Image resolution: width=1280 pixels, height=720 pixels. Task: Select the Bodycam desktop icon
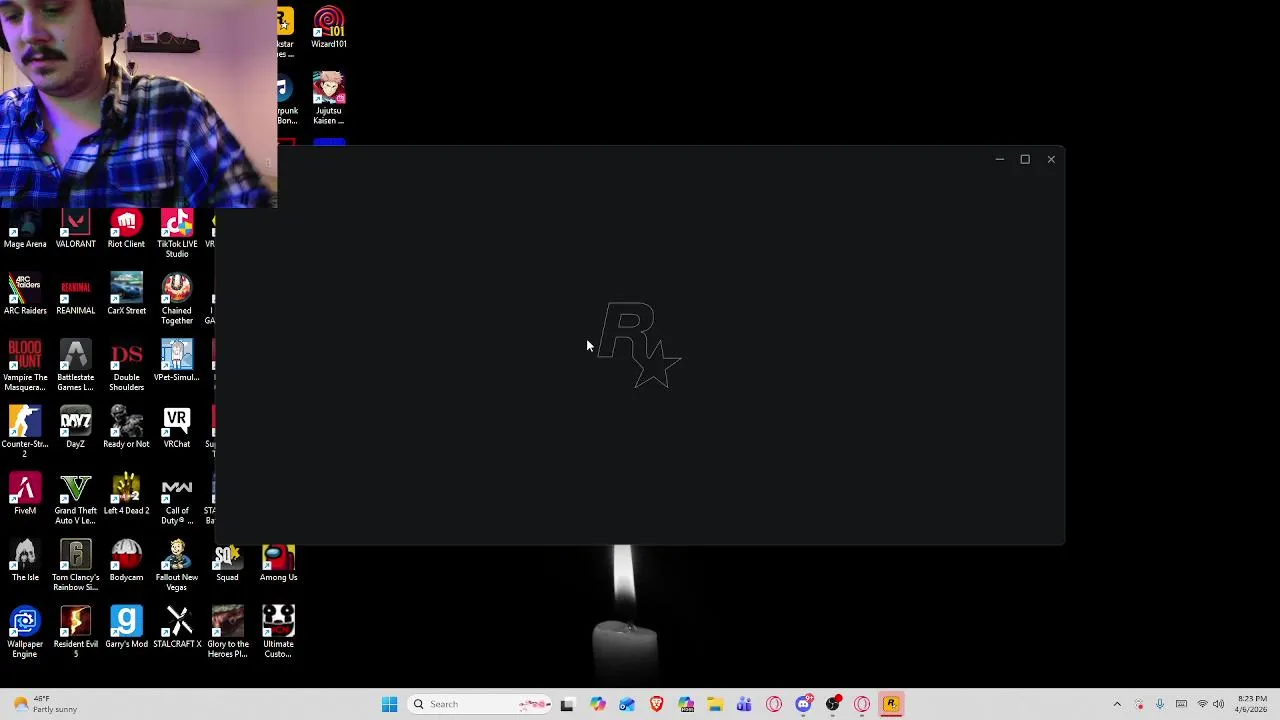tap(126, 562)
